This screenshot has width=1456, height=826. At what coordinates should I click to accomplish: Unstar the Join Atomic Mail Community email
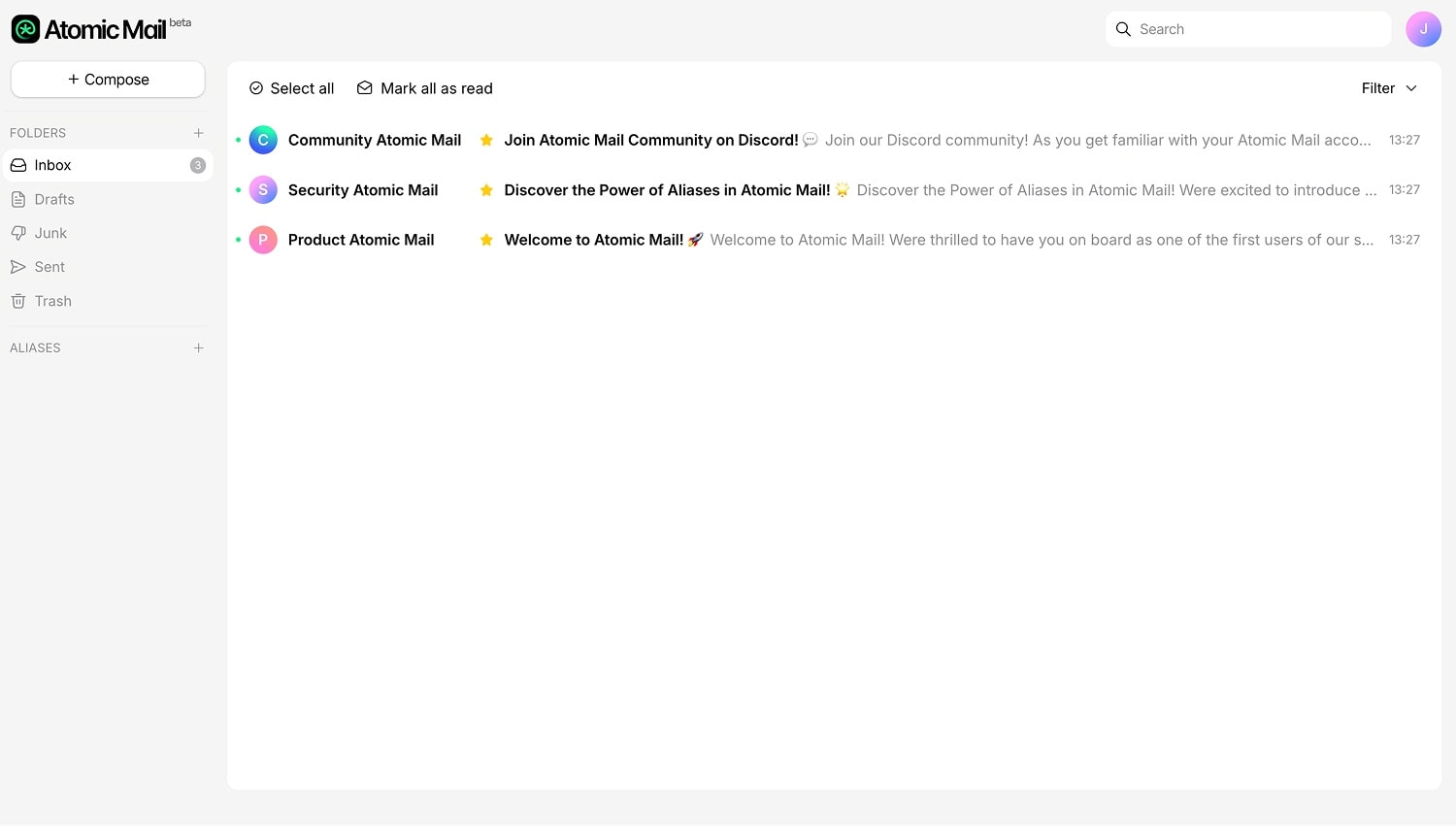pos(486,140)
